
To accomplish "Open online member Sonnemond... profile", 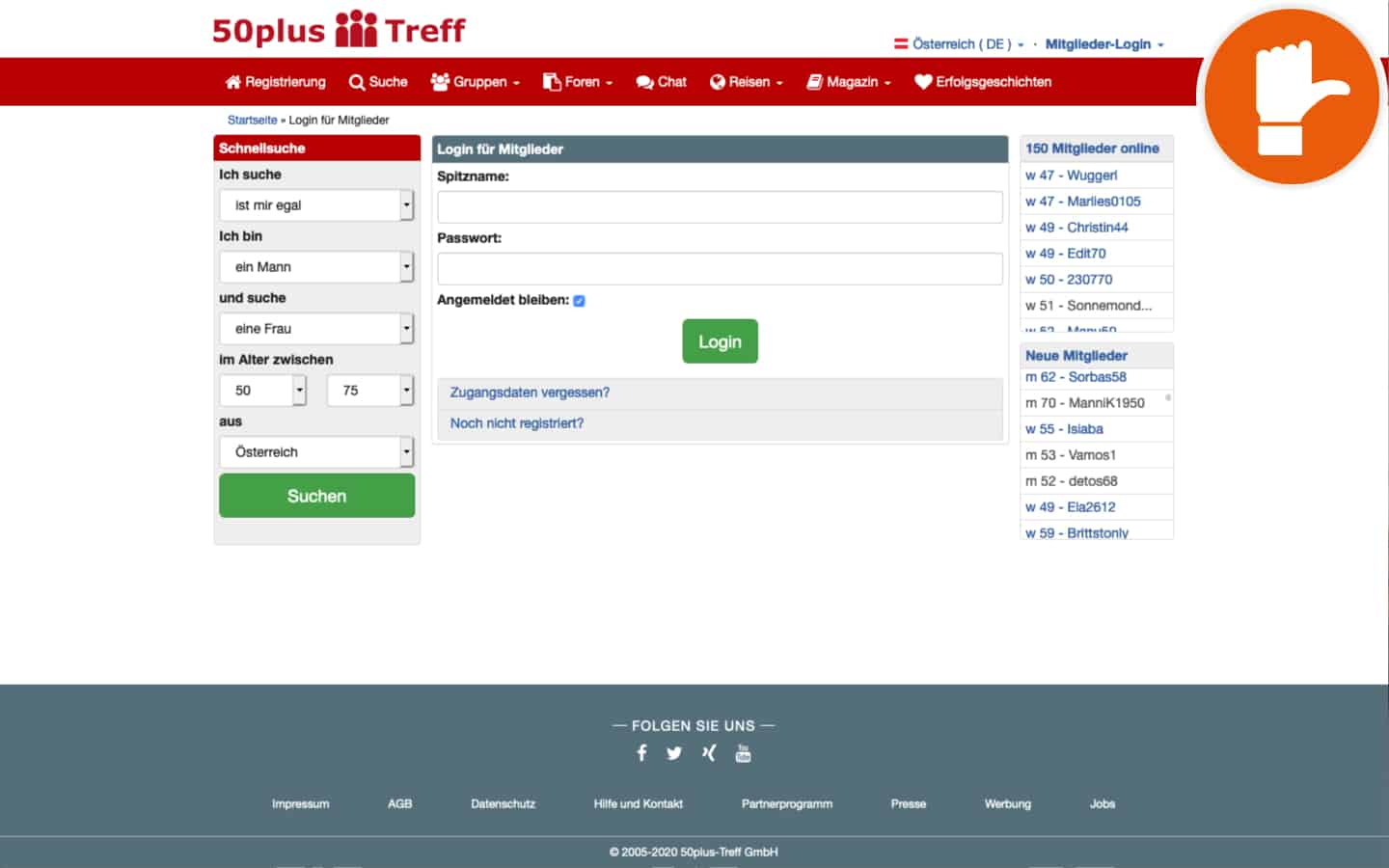I will pyautogui.click(x=1088, y=306).
